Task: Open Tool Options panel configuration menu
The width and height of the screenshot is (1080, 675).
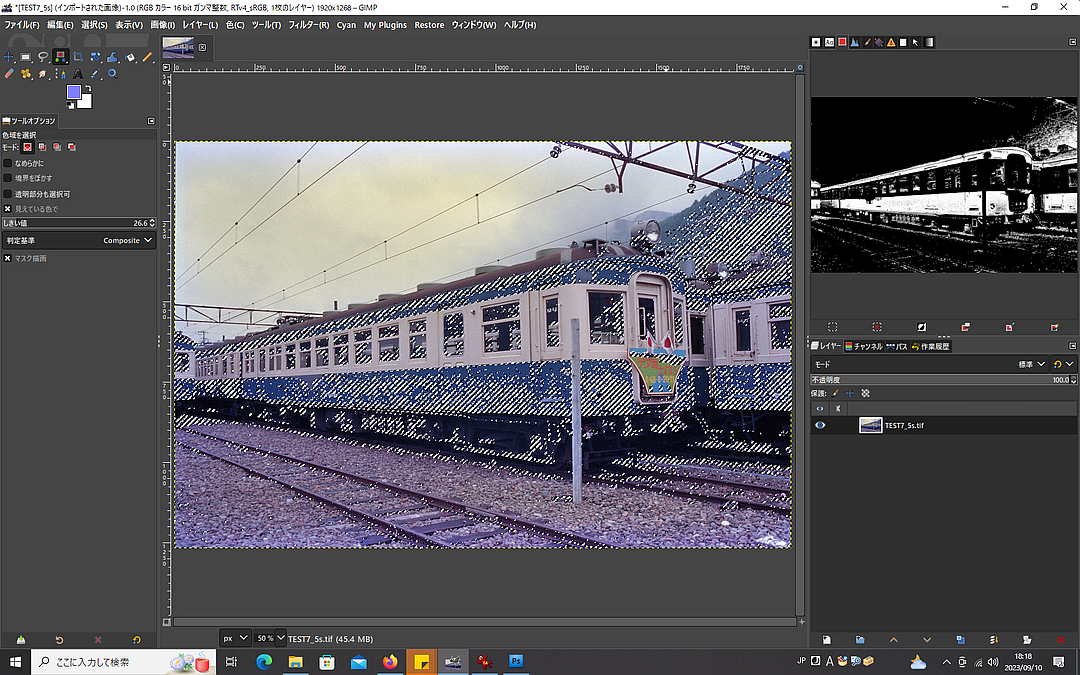Action: pos(152,121)
